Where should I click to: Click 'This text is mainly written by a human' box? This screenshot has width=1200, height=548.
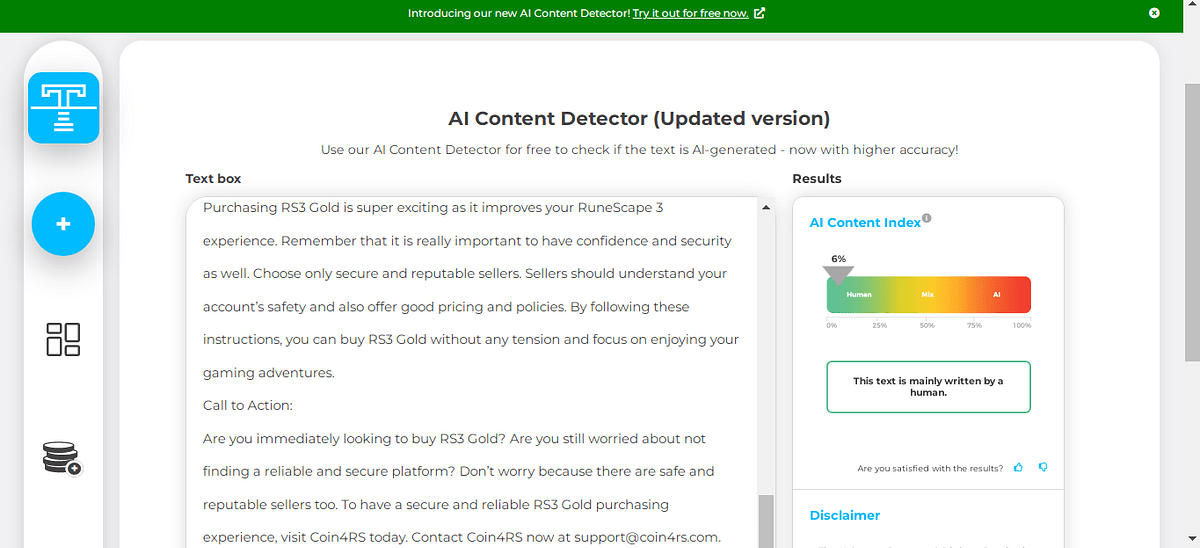[928, 387]
